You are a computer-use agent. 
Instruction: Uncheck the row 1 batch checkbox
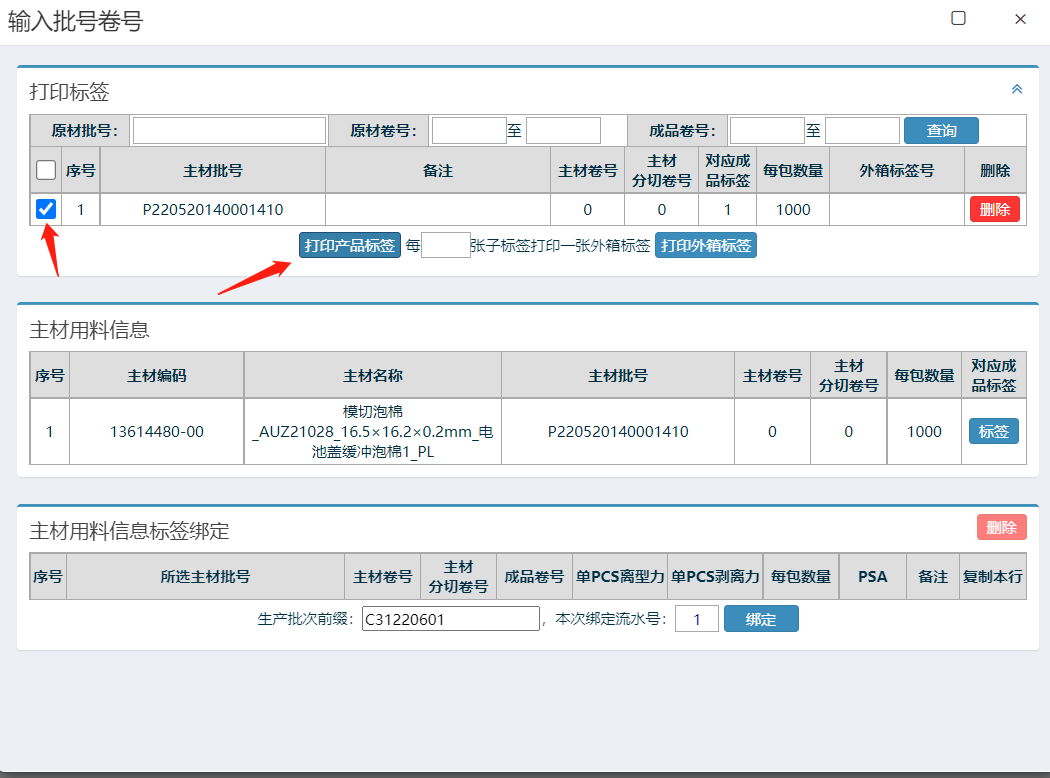pos(46,209)
